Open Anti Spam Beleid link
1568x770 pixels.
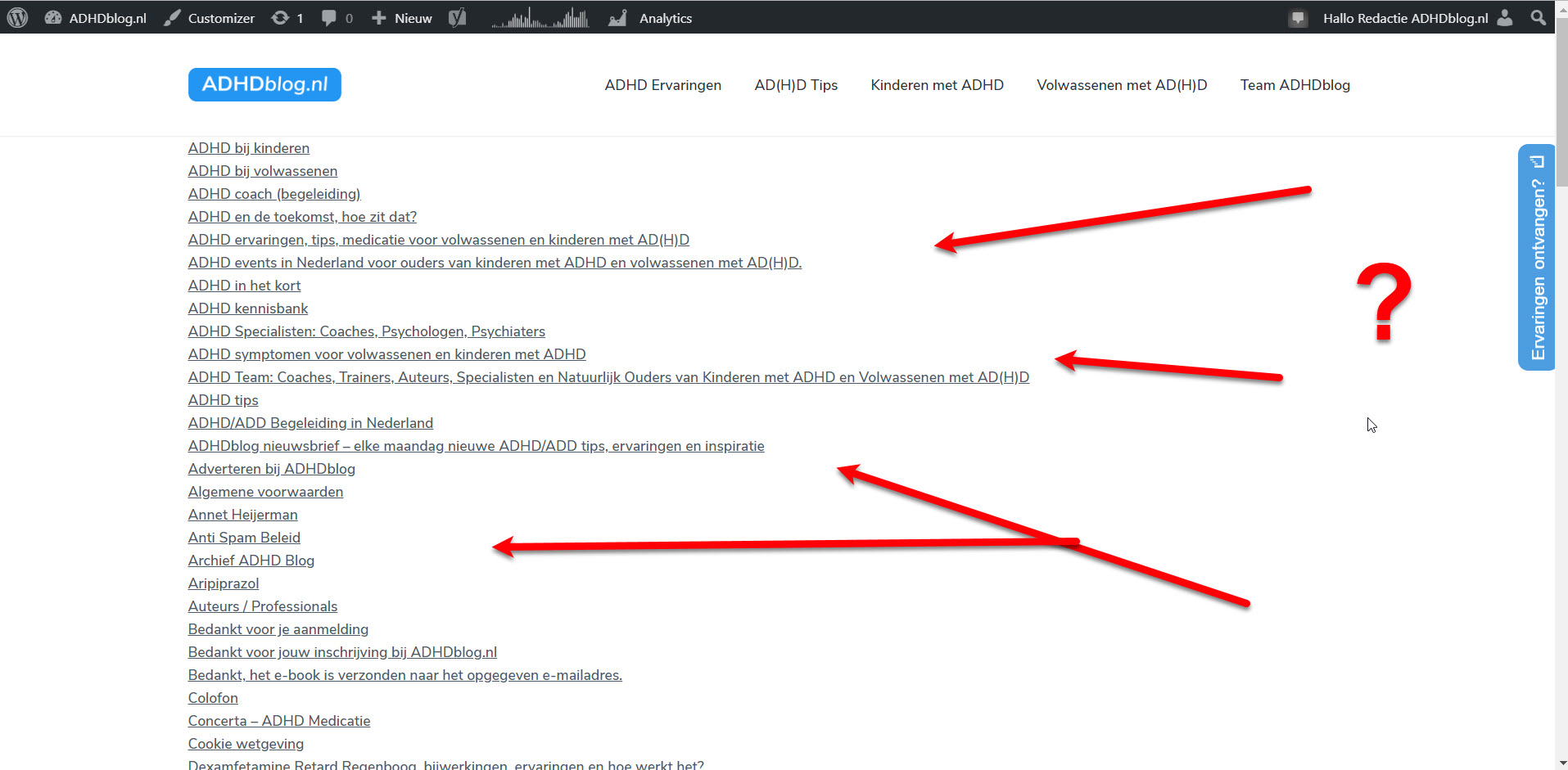click(x=244, y=538)
